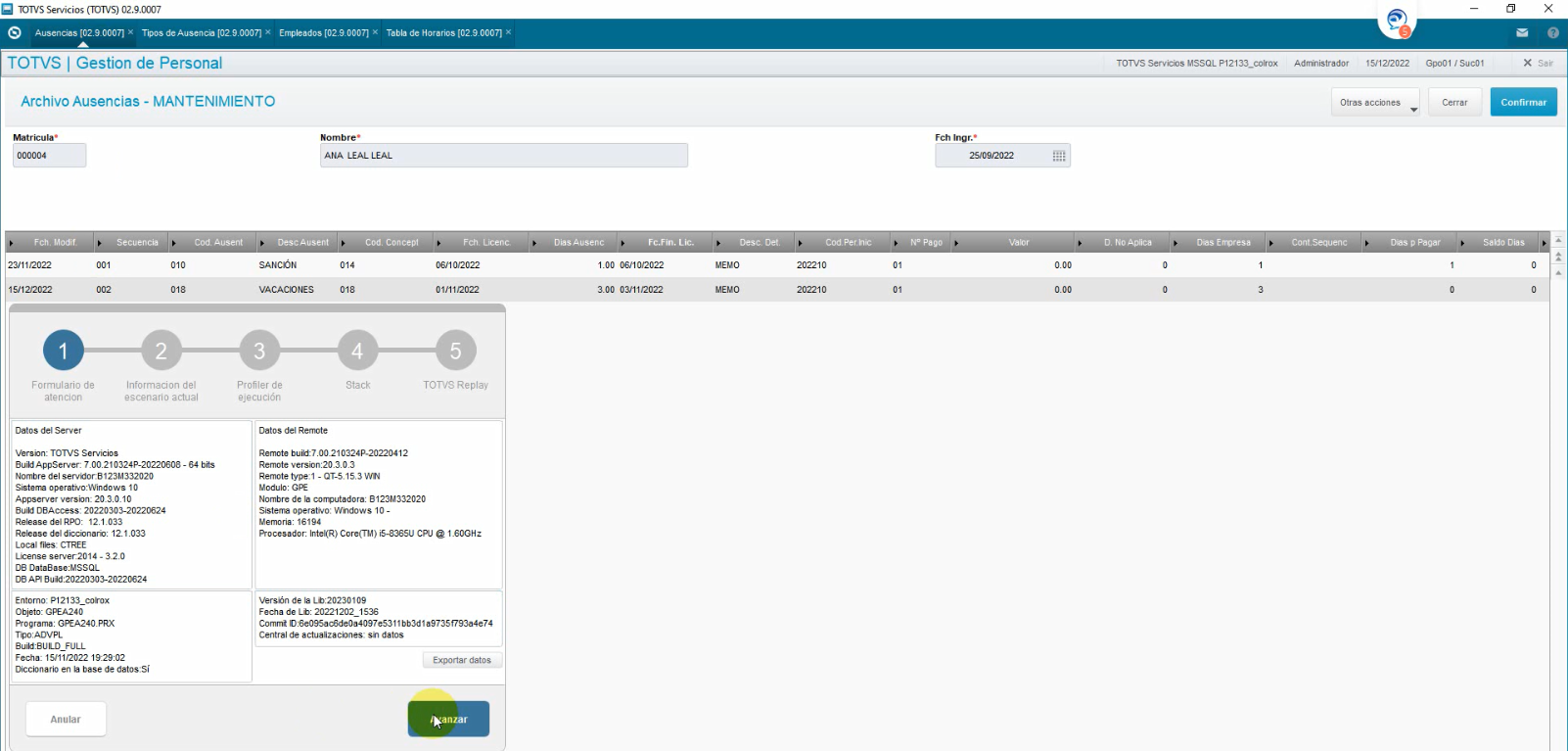1568x751 pixels.
Task: Click the Gpo01 / Suc01 branch label
Action: click(x=1454, y=63)
